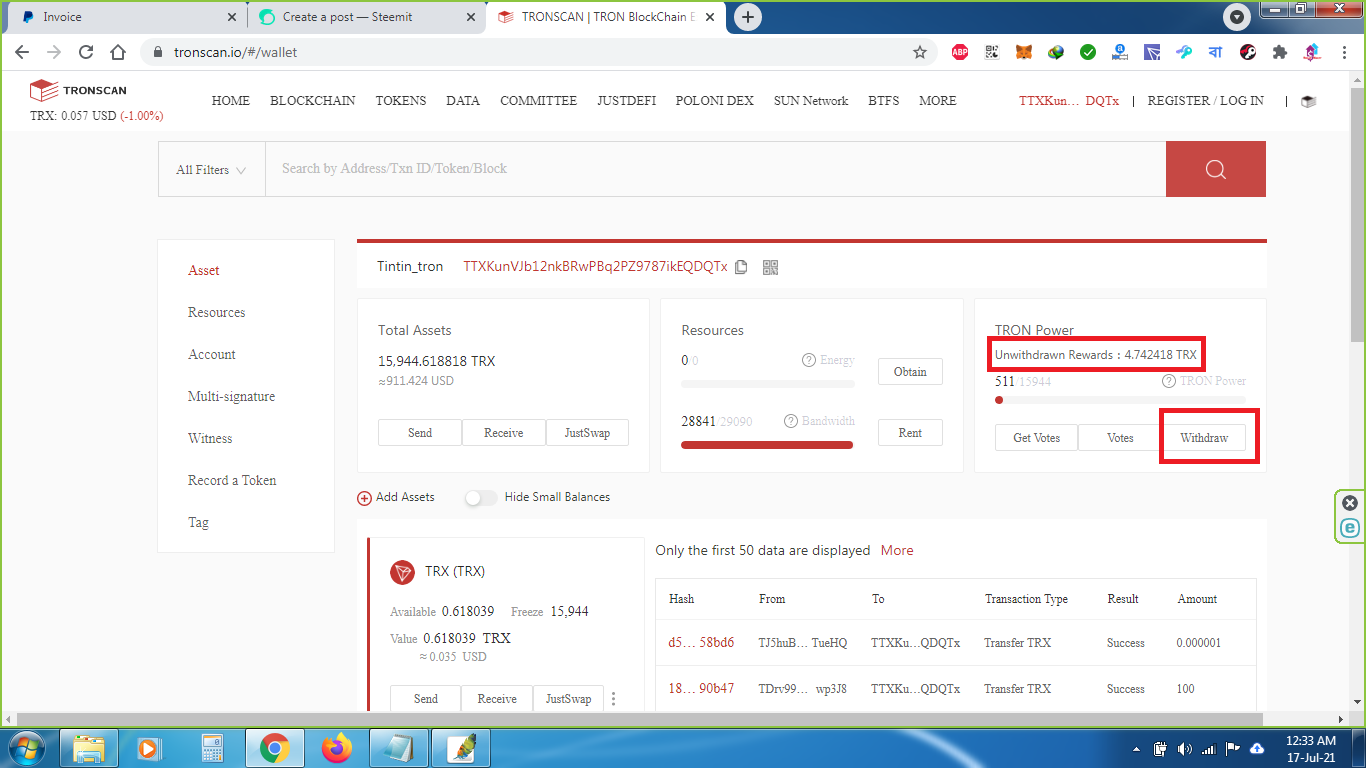The height and width of the screenshot is (768, 1366).
Task: Click the search by Address/Txn ID field
Action: pyautogui.click(x=715, y=169)
